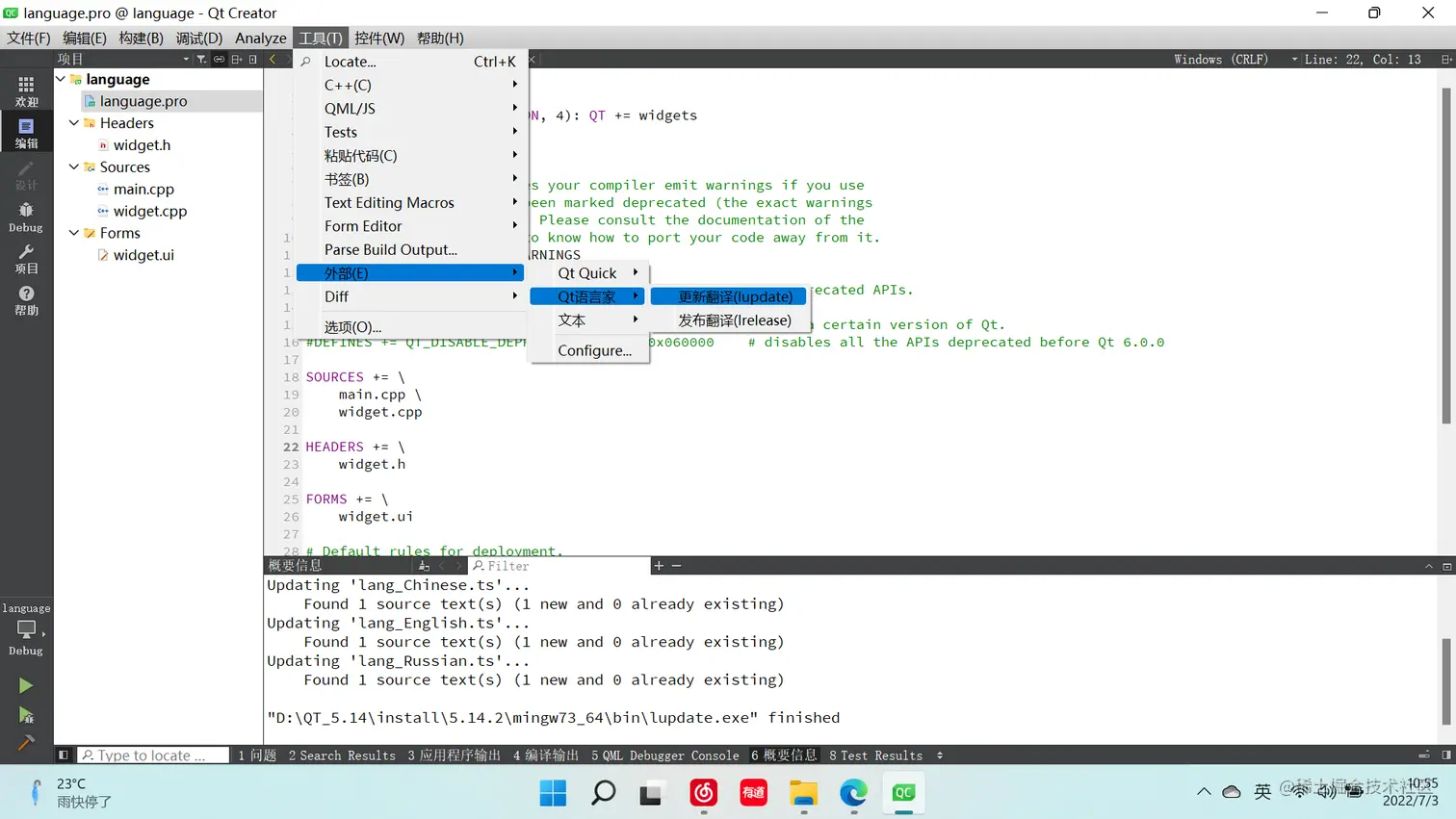
Task: Switch to the 编辑 (Edit) mode
Action: (x=26, y=133)
